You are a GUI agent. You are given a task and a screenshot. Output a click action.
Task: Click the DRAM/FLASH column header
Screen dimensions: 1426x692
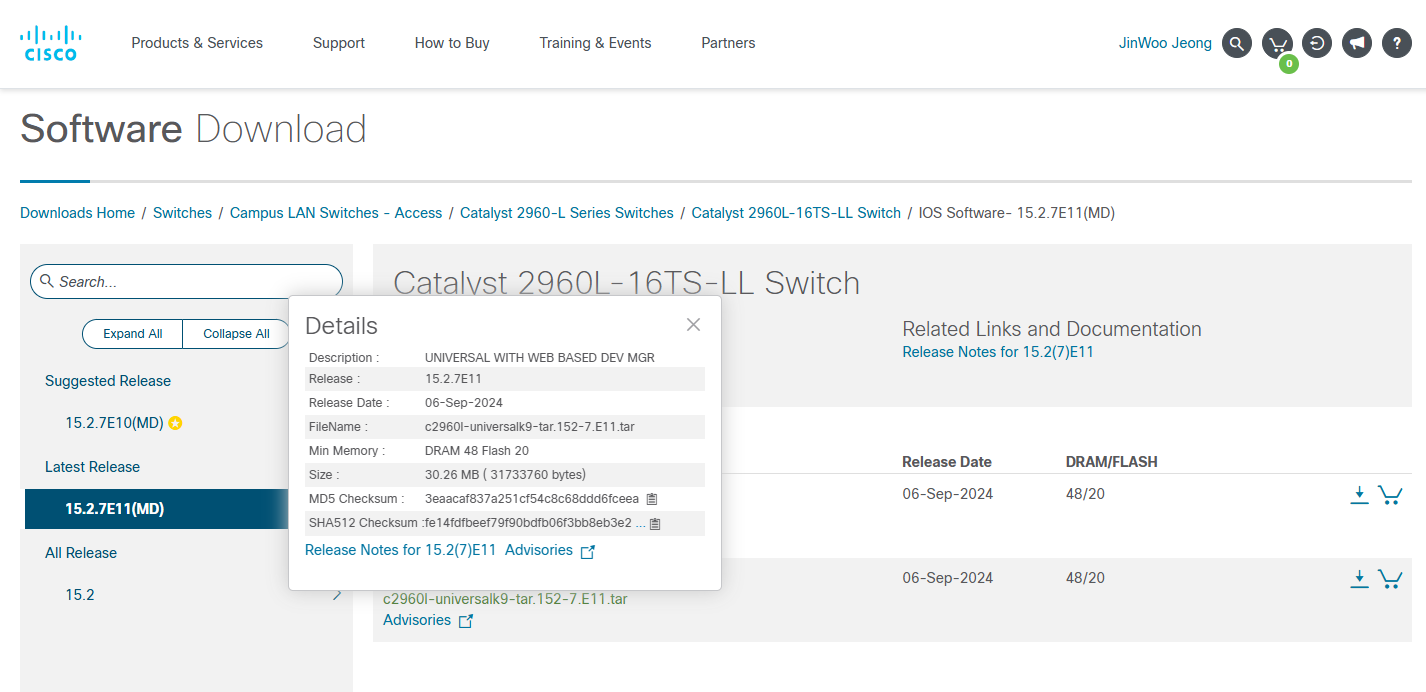[1112, 462]
